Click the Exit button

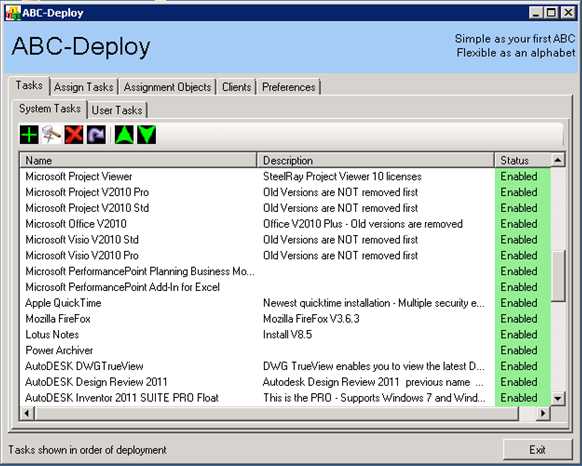tap(537, 450)
